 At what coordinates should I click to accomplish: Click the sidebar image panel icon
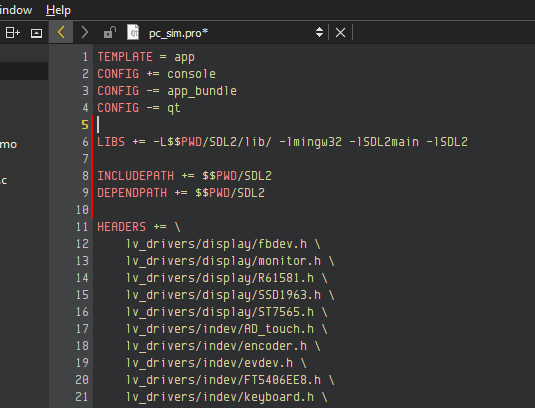point(37,33)
